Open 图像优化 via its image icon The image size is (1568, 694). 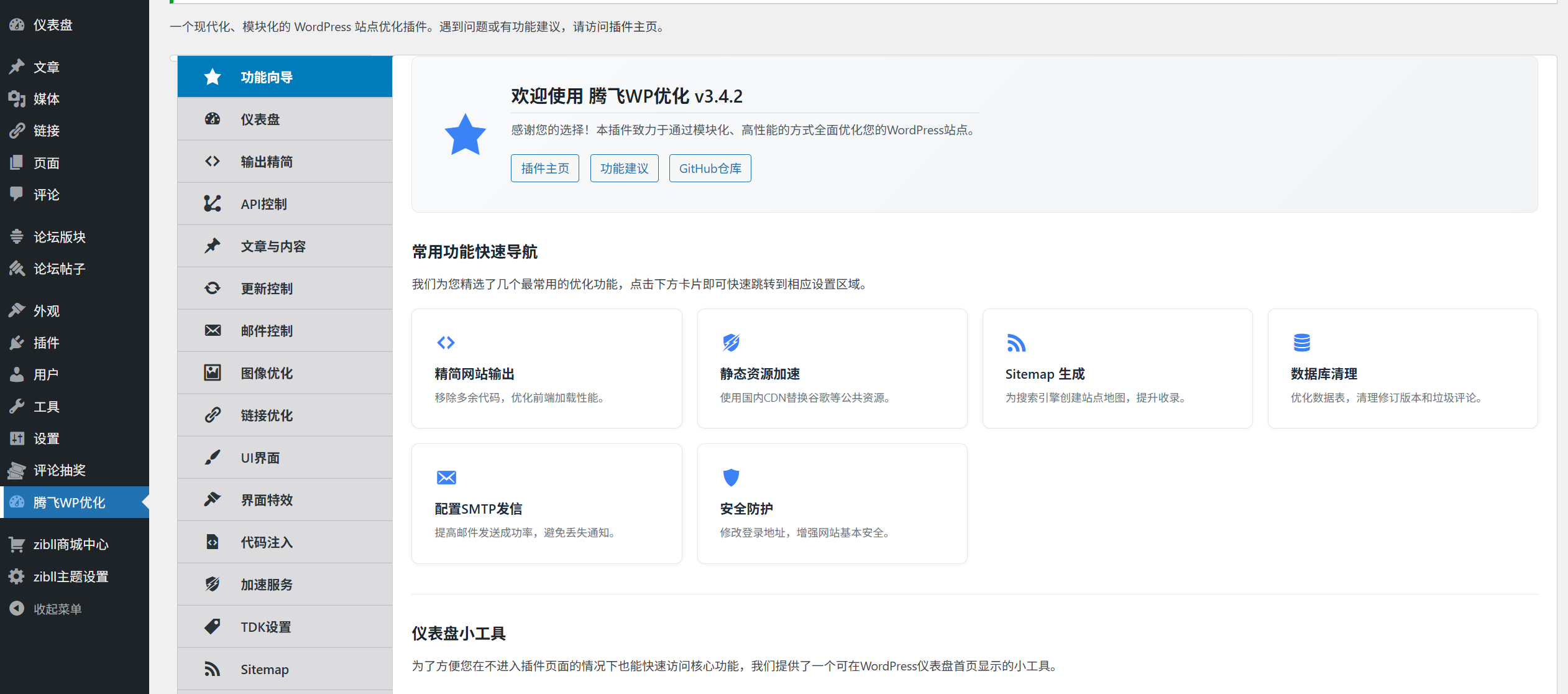pyautogui.click(x=213, y=372)
